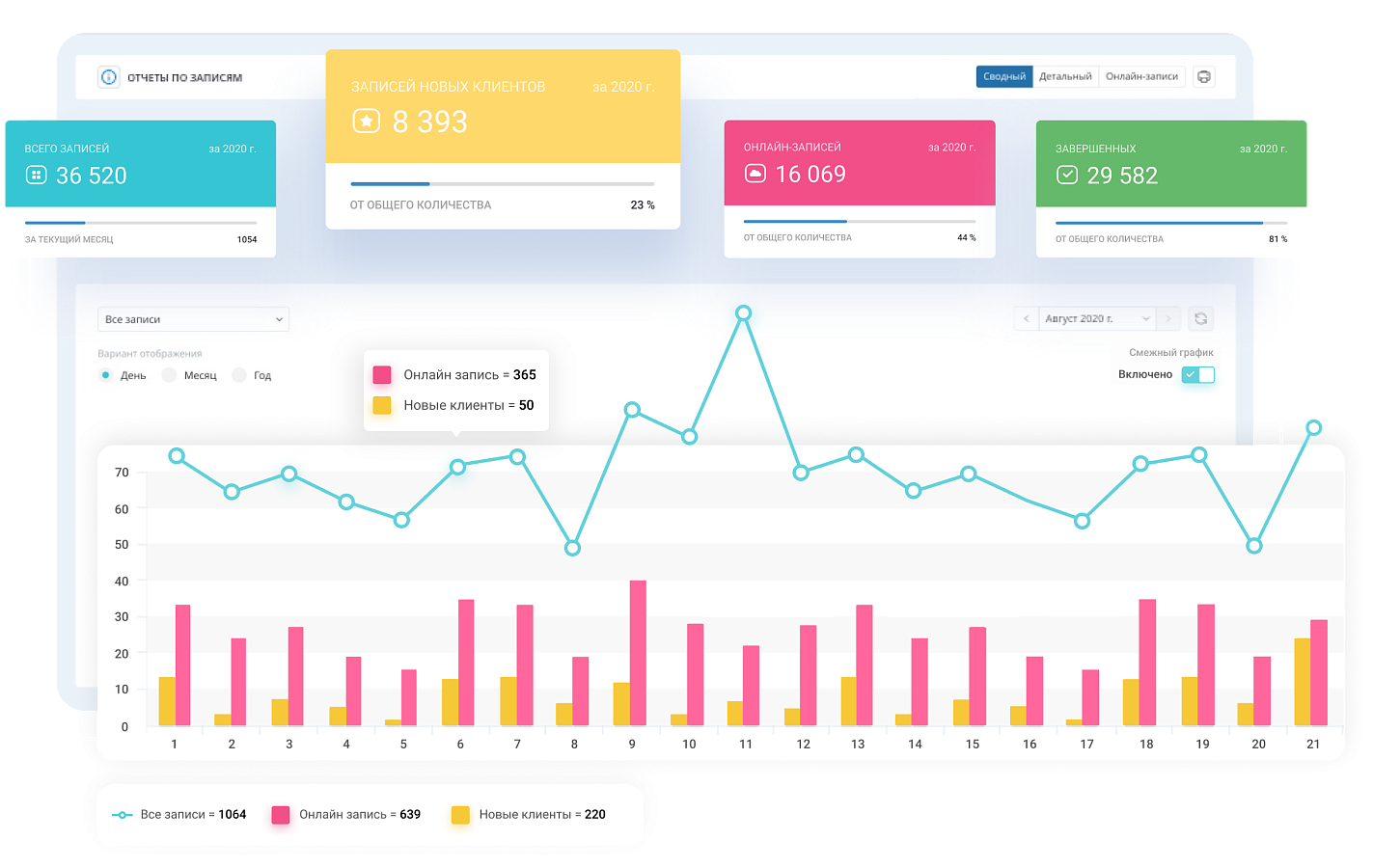The height and width of the screenshot is (868, 1373).
Task: Click the line chart point for day 8
Action: coord(572,548)
